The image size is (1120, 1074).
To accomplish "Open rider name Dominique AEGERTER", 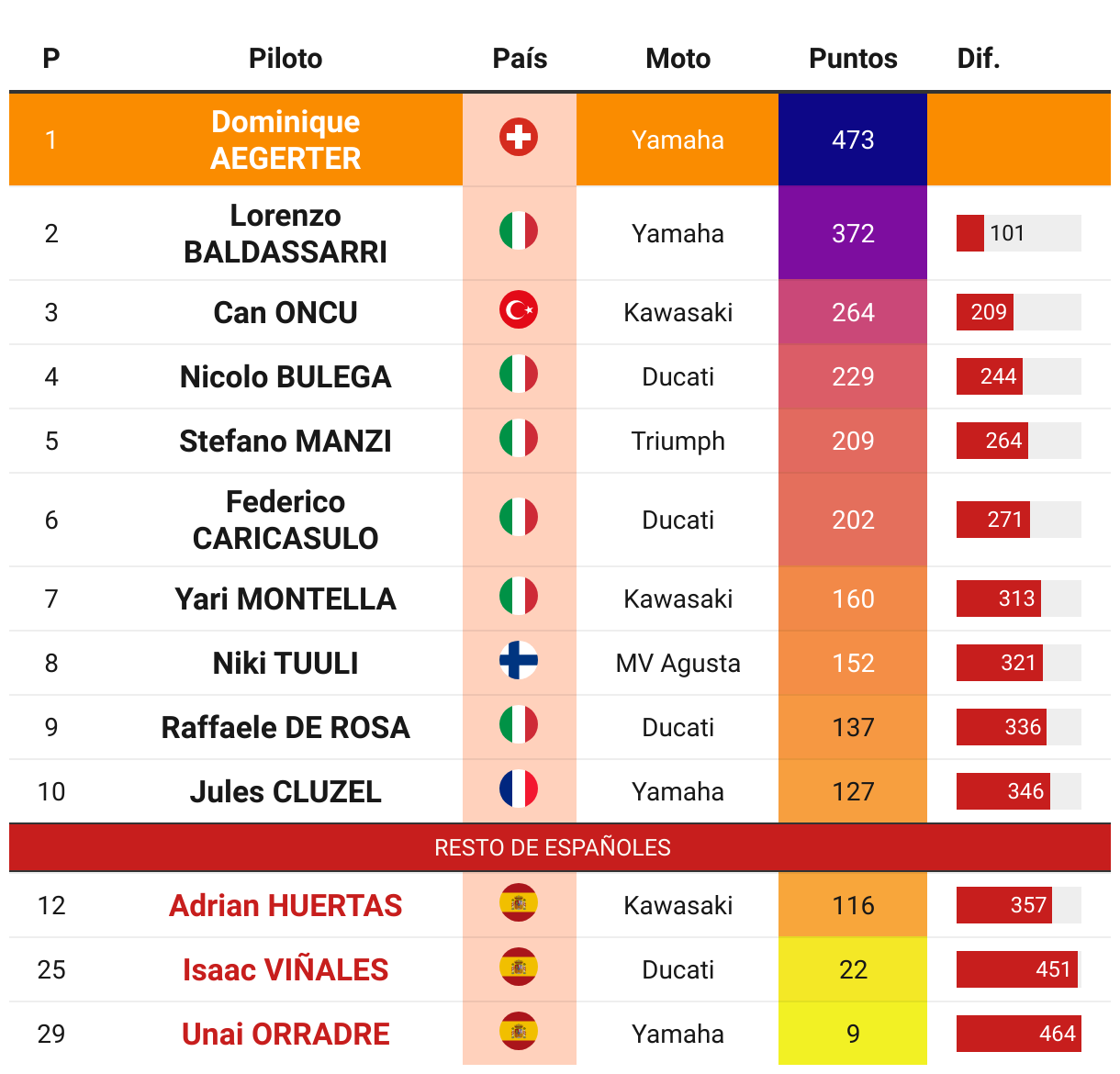I will (286, 140).
